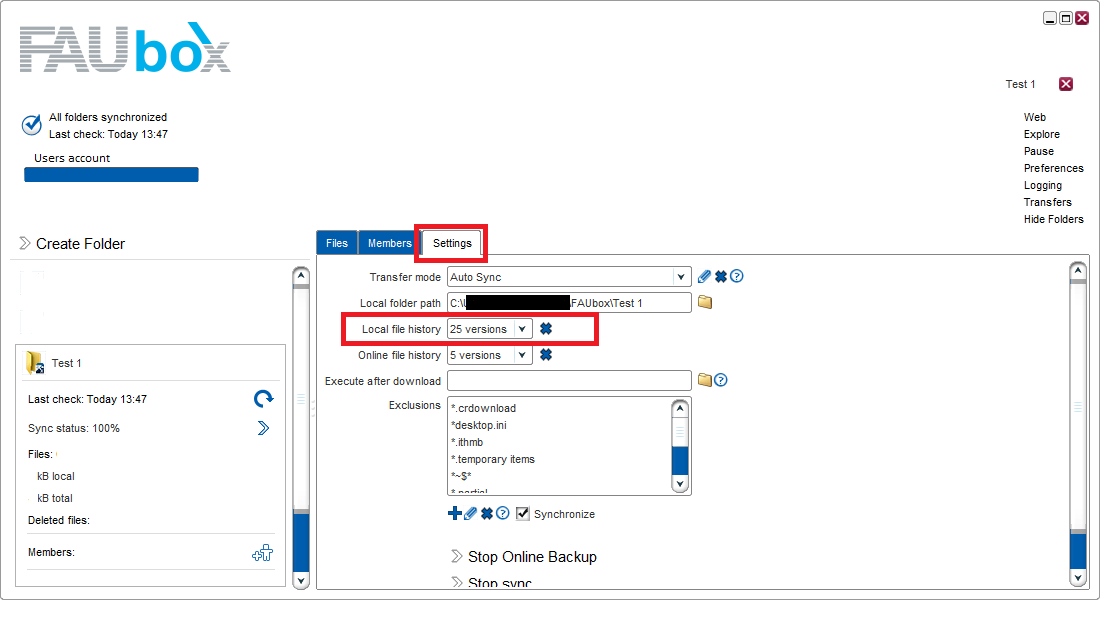The height and width of the screenshot is (636, 1100).
Task: Pause syncing via the Pause link
Action: pos(1039,151)
